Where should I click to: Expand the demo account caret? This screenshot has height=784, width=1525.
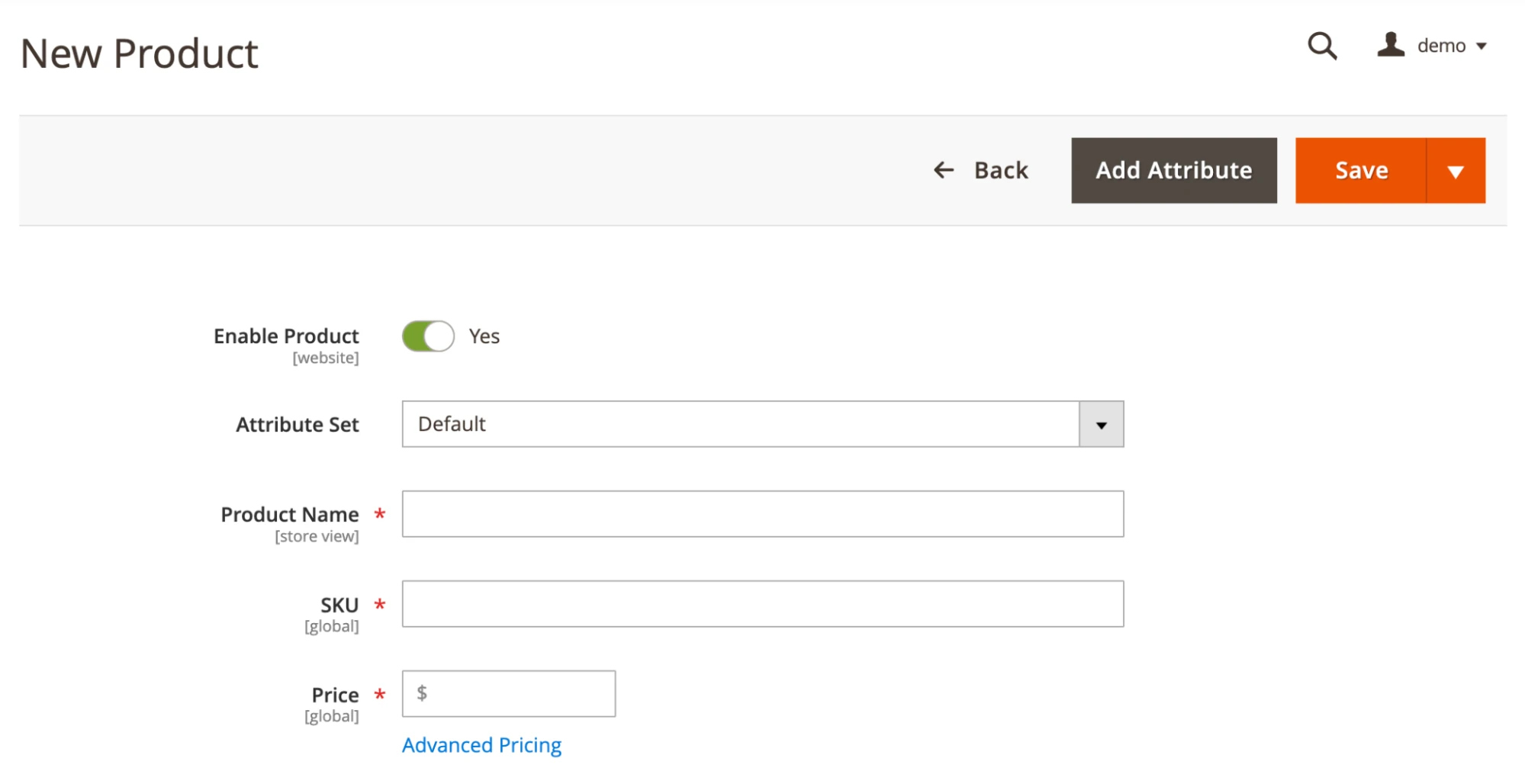1482,47
